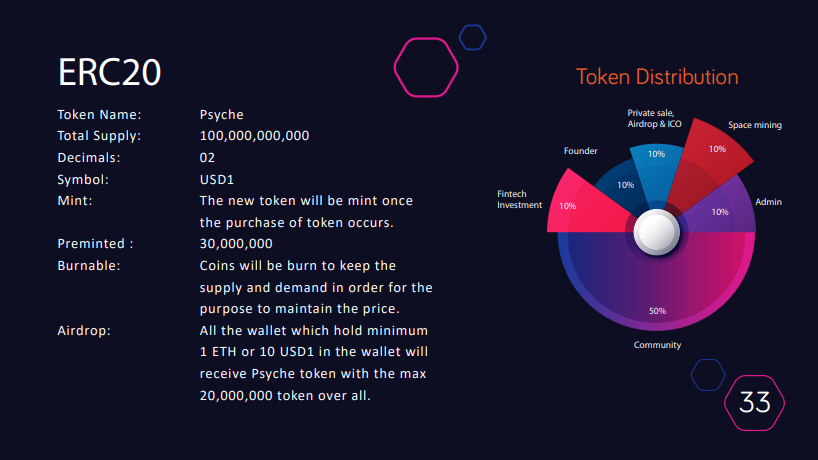Image resolution: width=818 pixels, height=460 pixels.
Task: Click the white sphere at chart center
Action: [656, 232]
